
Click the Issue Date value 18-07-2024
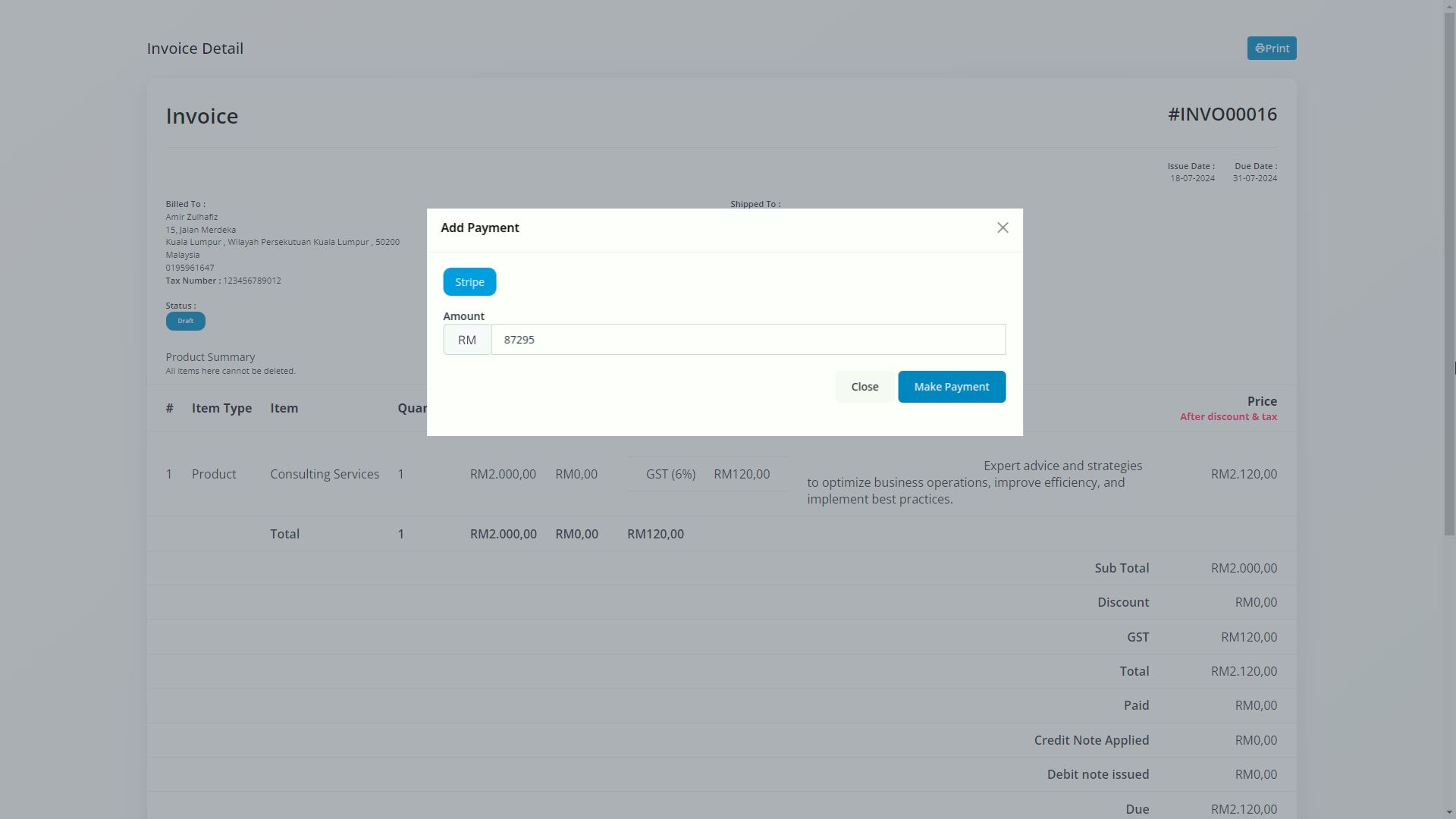click(1192, 178)
